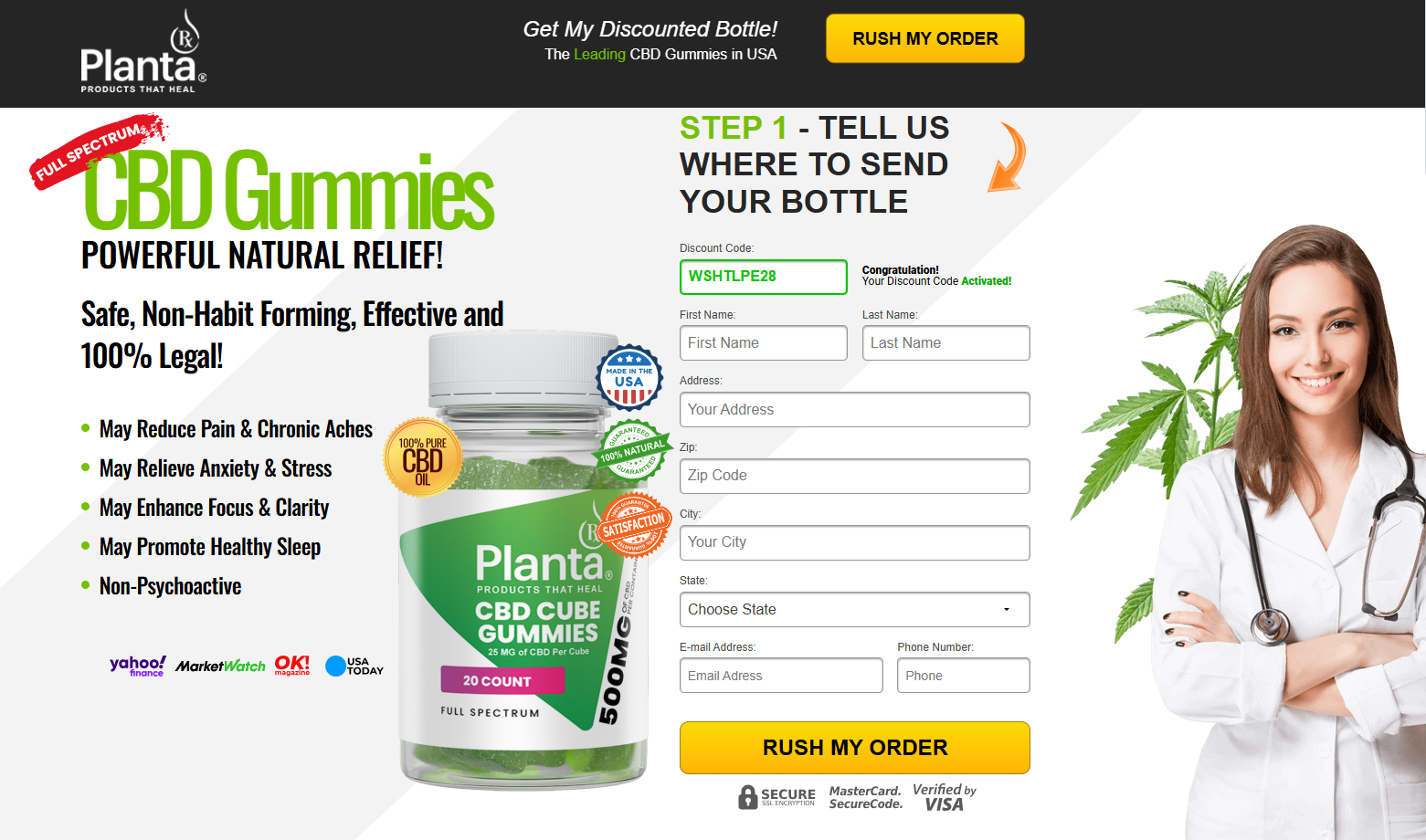This screenshot has height=840, width=1426.
Task: Click the 100% Pure CBD Oil gold seal
Action: pyautogui.click(x=422, y=457)
